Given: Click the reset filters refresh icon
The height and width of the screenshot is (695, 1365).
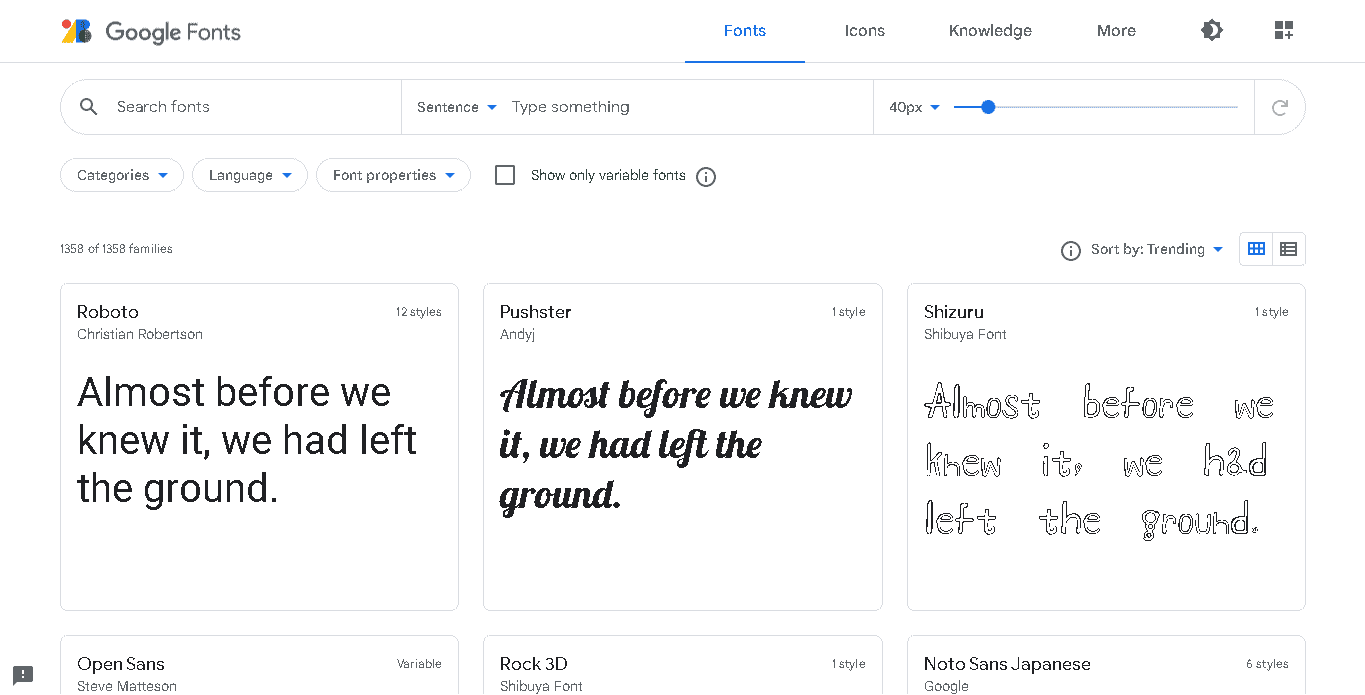Looking at the screenshot, I should [x=1279, y=108].
